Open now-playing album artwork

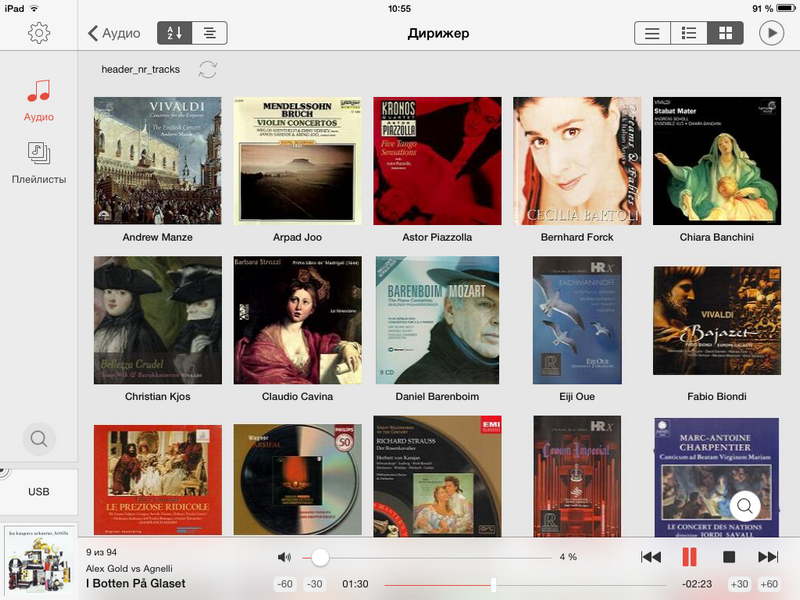39,562
